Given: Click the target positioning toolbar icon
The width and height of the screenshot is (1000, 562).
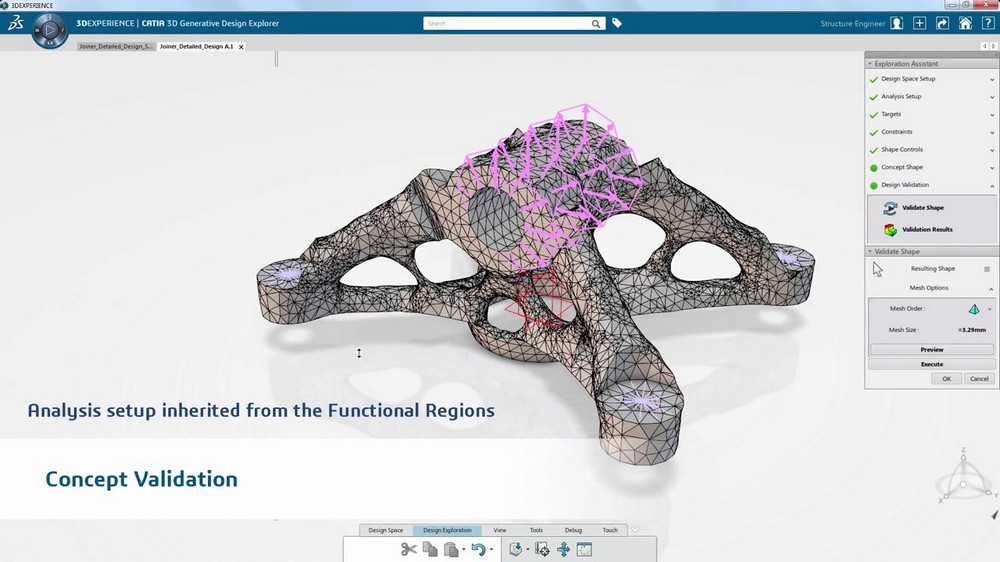Looking at the screenshot, I should click(542, 549).
